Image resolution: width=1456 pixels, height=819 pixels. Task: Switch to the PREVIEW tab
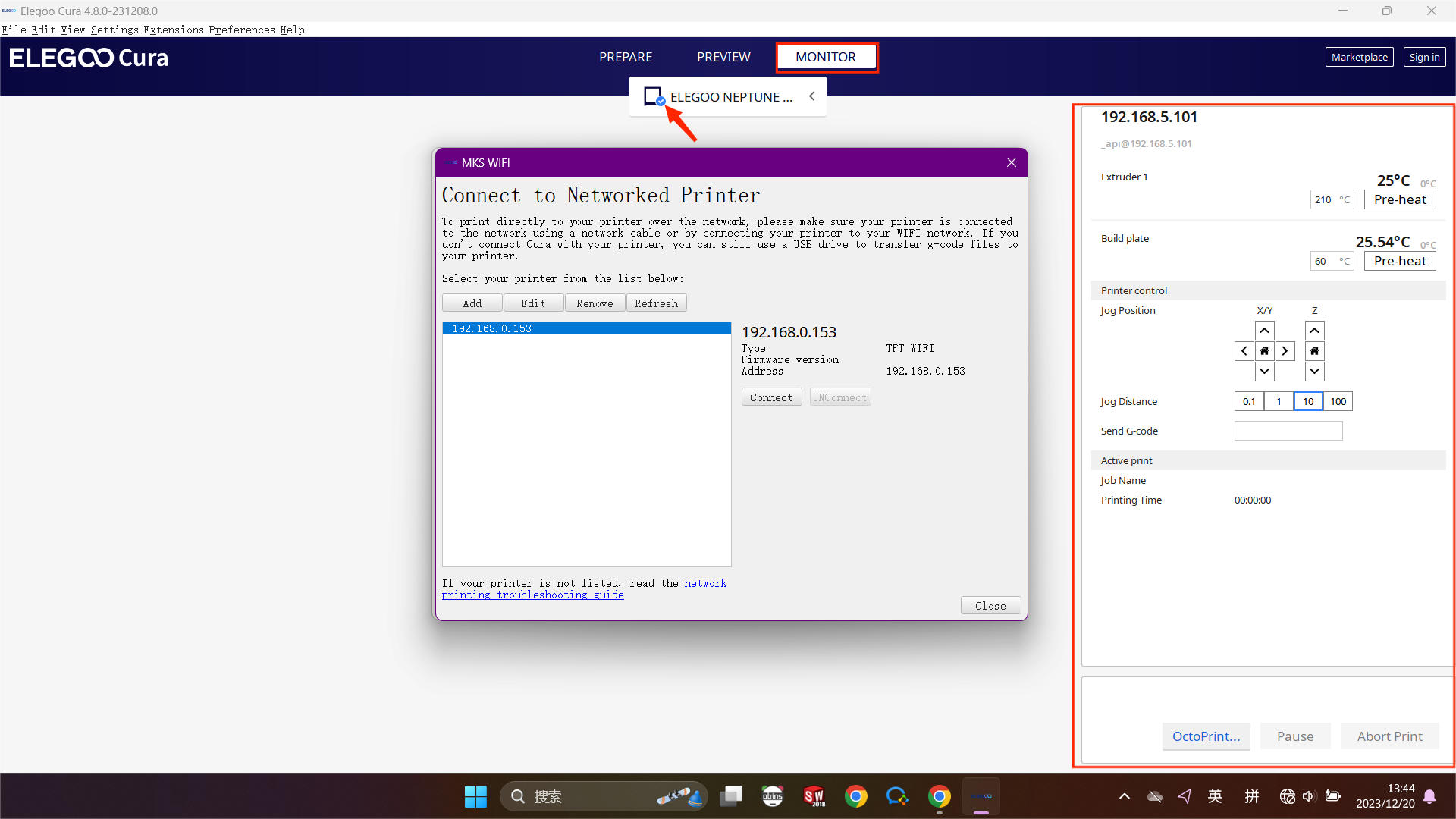[x=723, y=57]
